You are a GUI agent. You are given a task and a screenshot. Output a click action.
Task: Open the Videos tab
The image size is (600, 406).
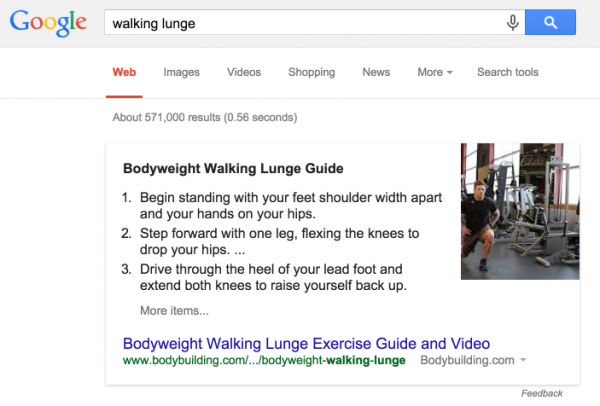point(244,72)
